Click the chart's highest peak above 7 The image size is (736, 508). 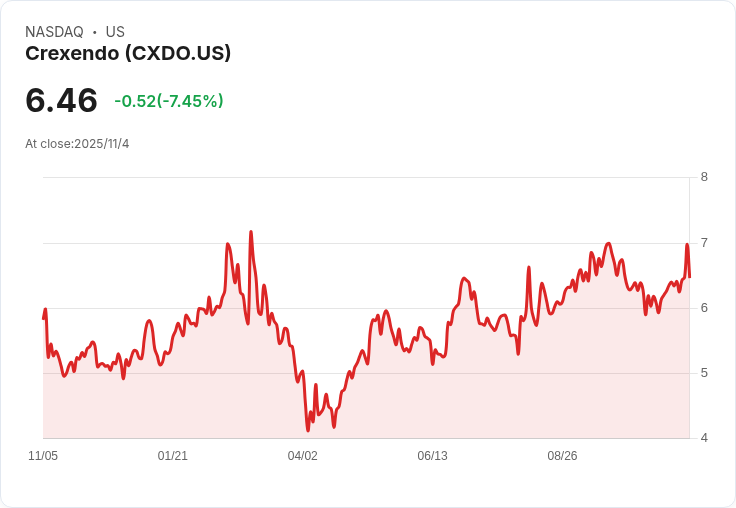(x=251, y=232)
